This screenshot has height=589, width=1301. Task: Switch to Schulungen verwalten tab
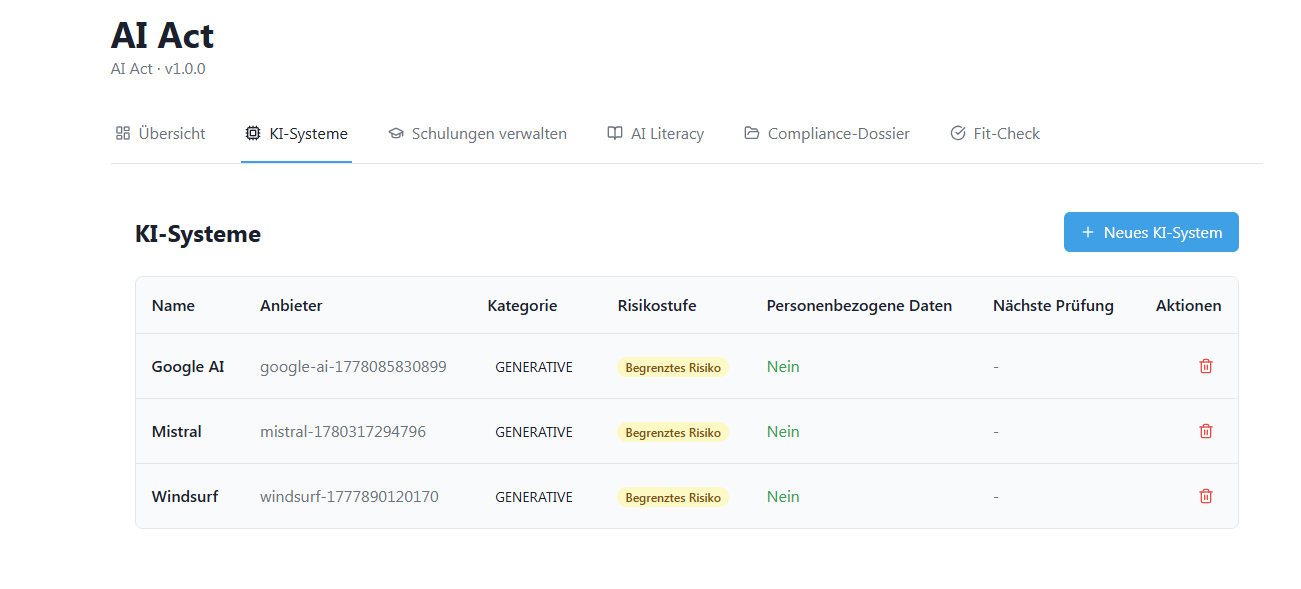pyautogui.click(x=477, y=134)
